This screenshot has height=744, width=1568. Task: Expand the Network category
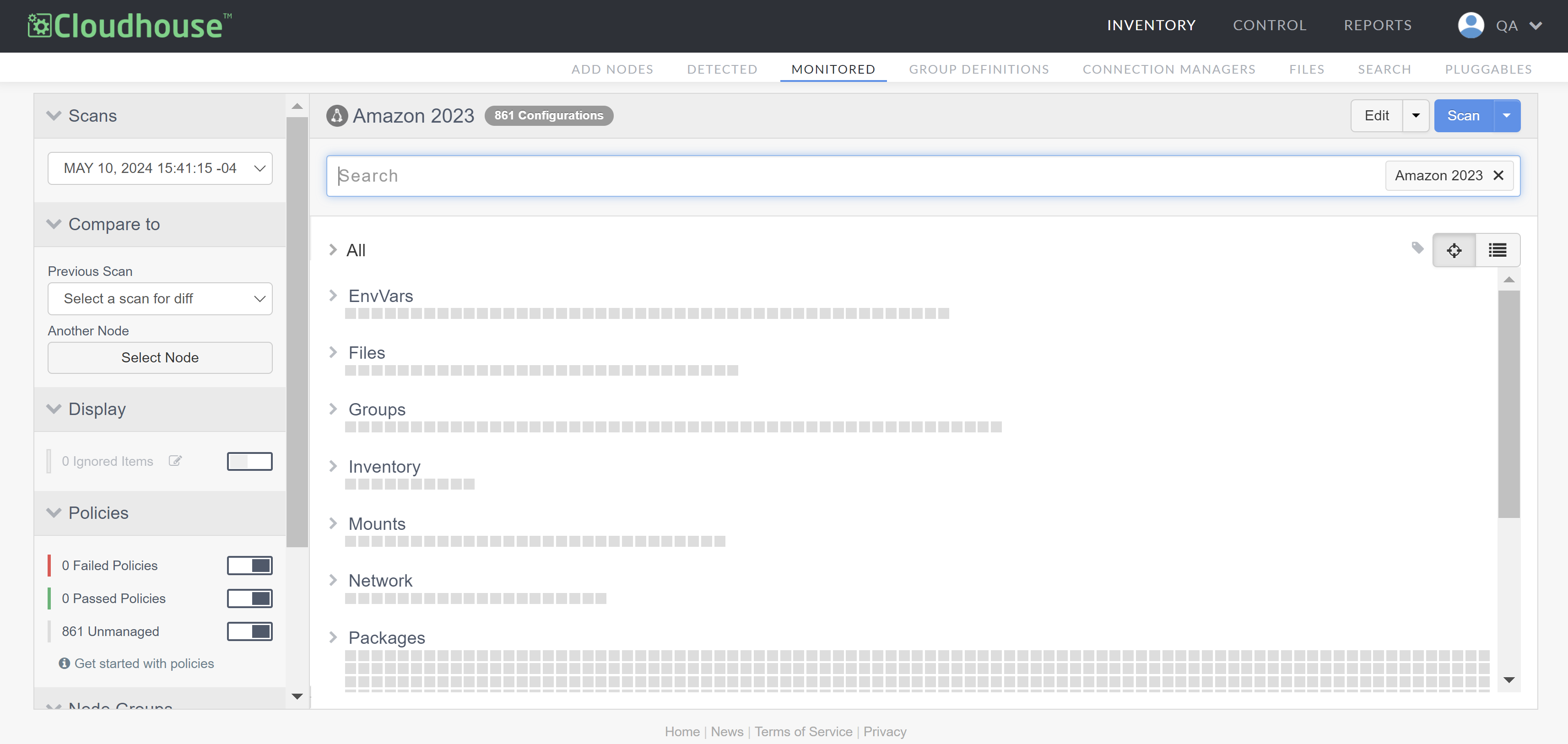(333, 580)
